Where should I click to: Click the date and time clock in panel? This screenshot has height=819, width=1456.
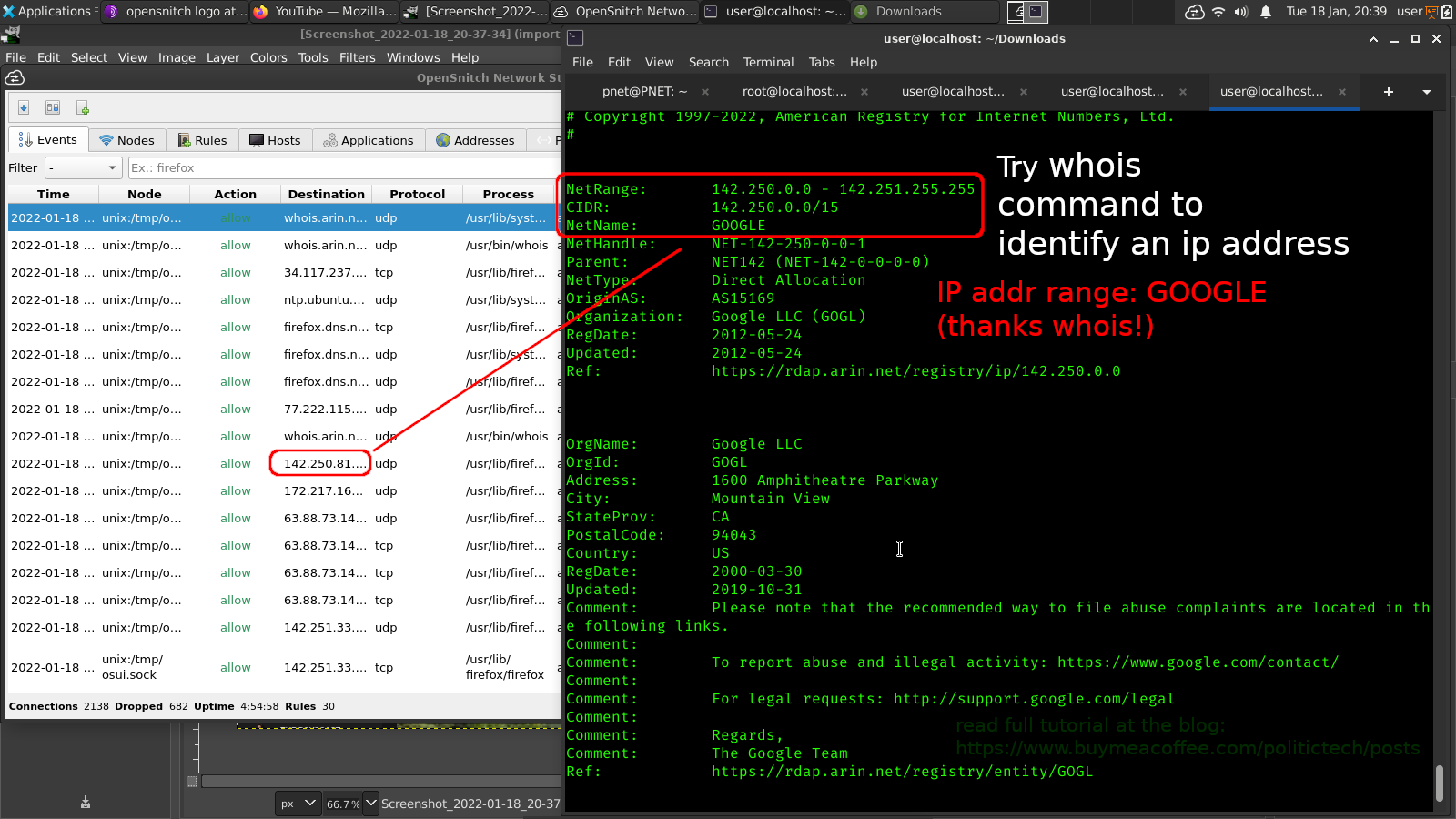pos(1336,12)
